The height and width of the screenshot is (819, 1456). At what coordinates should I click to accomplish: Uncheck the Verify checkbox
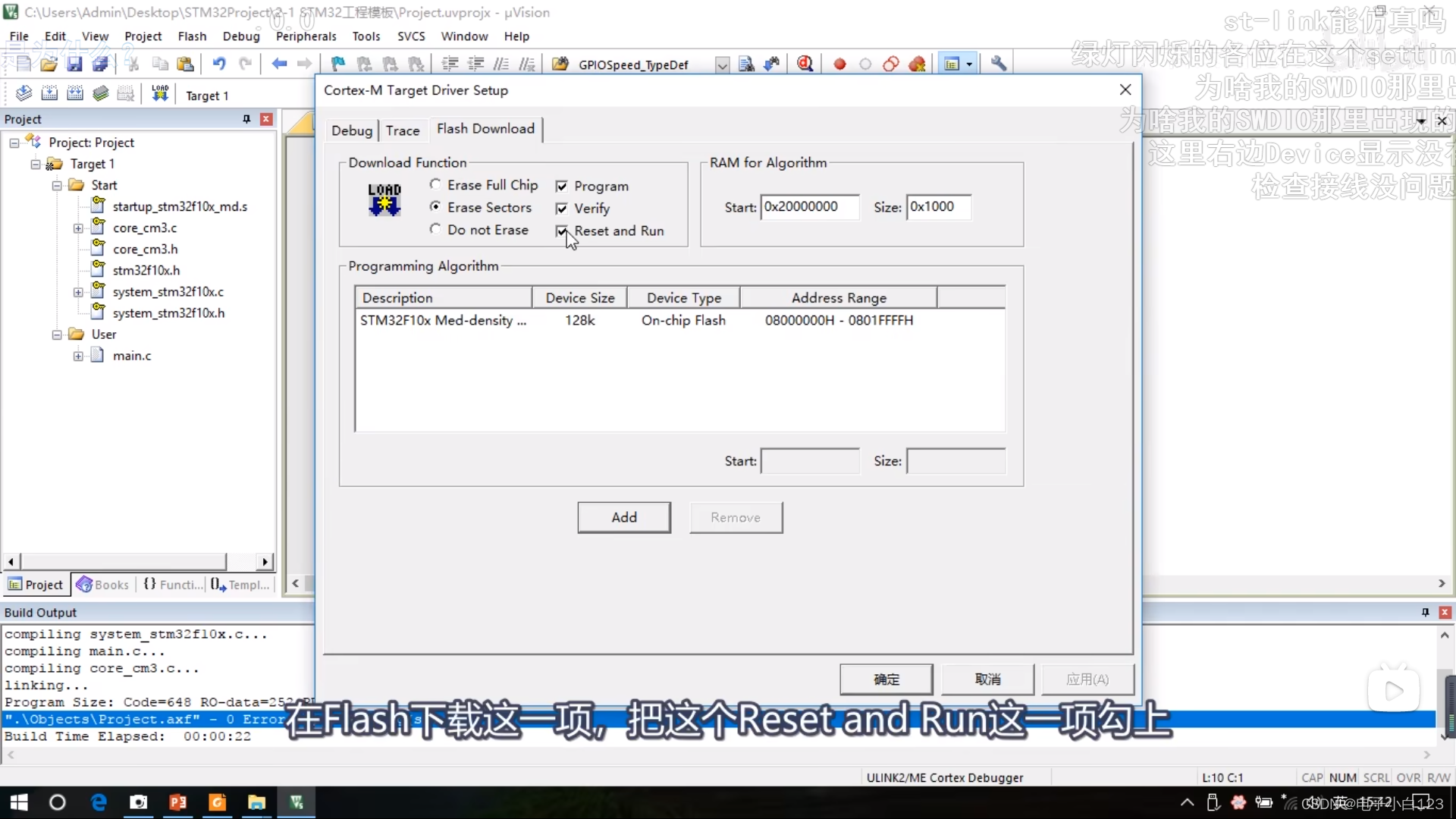[562, 209]
